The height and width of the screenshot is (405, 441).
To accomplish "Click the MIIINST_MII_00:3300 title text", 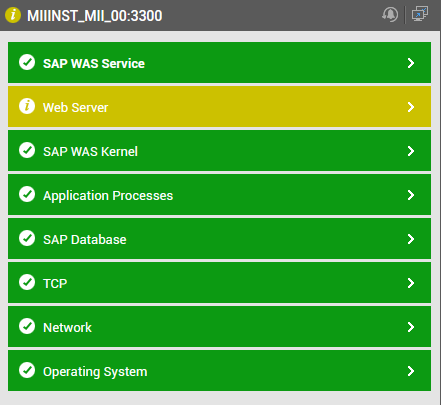I will tap(94, 16).
